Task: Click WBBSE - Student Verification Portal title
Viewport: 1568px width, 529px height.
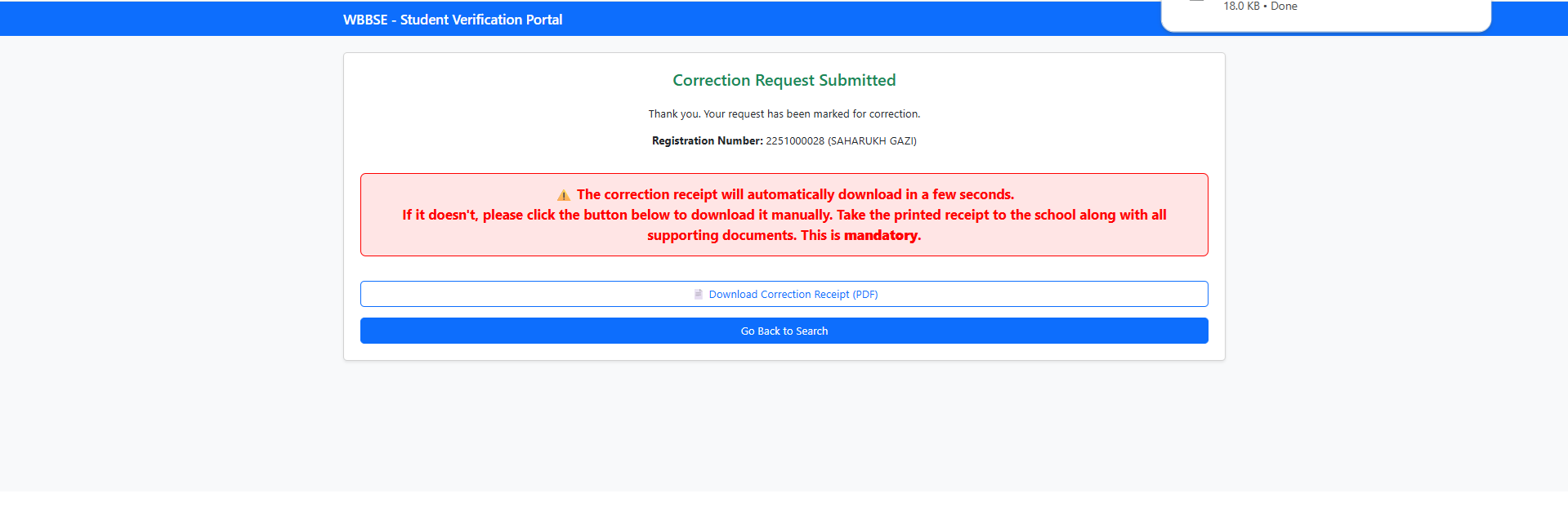Action: 453,20
